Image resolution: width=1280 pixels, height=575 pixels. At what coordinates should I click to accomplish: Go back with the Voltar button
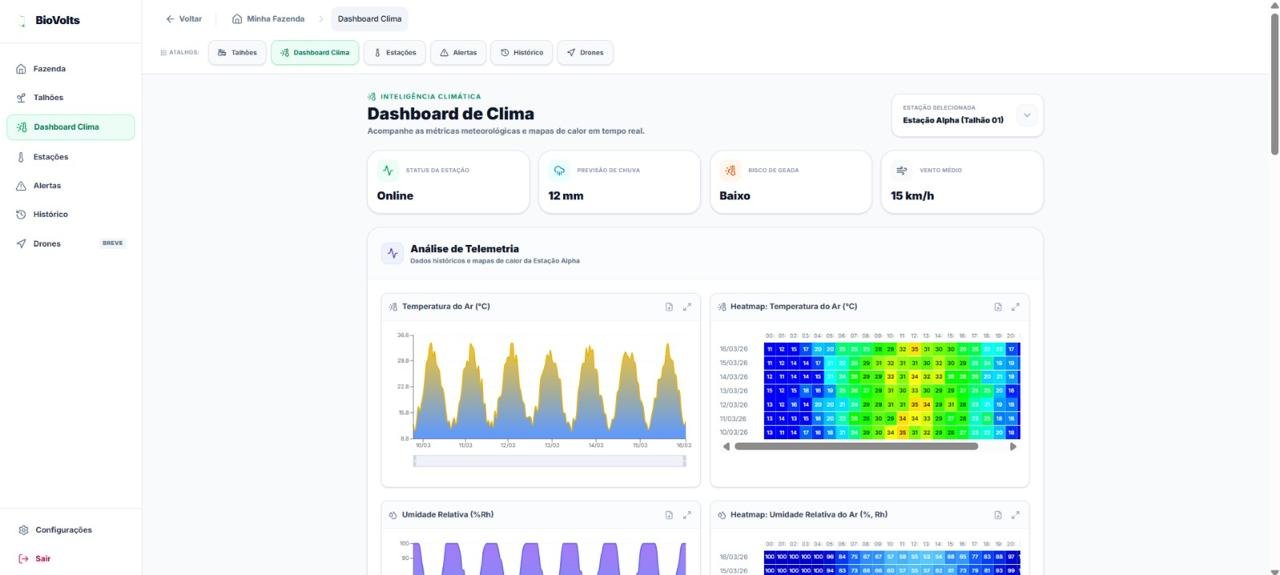click(x=184, y=19)
